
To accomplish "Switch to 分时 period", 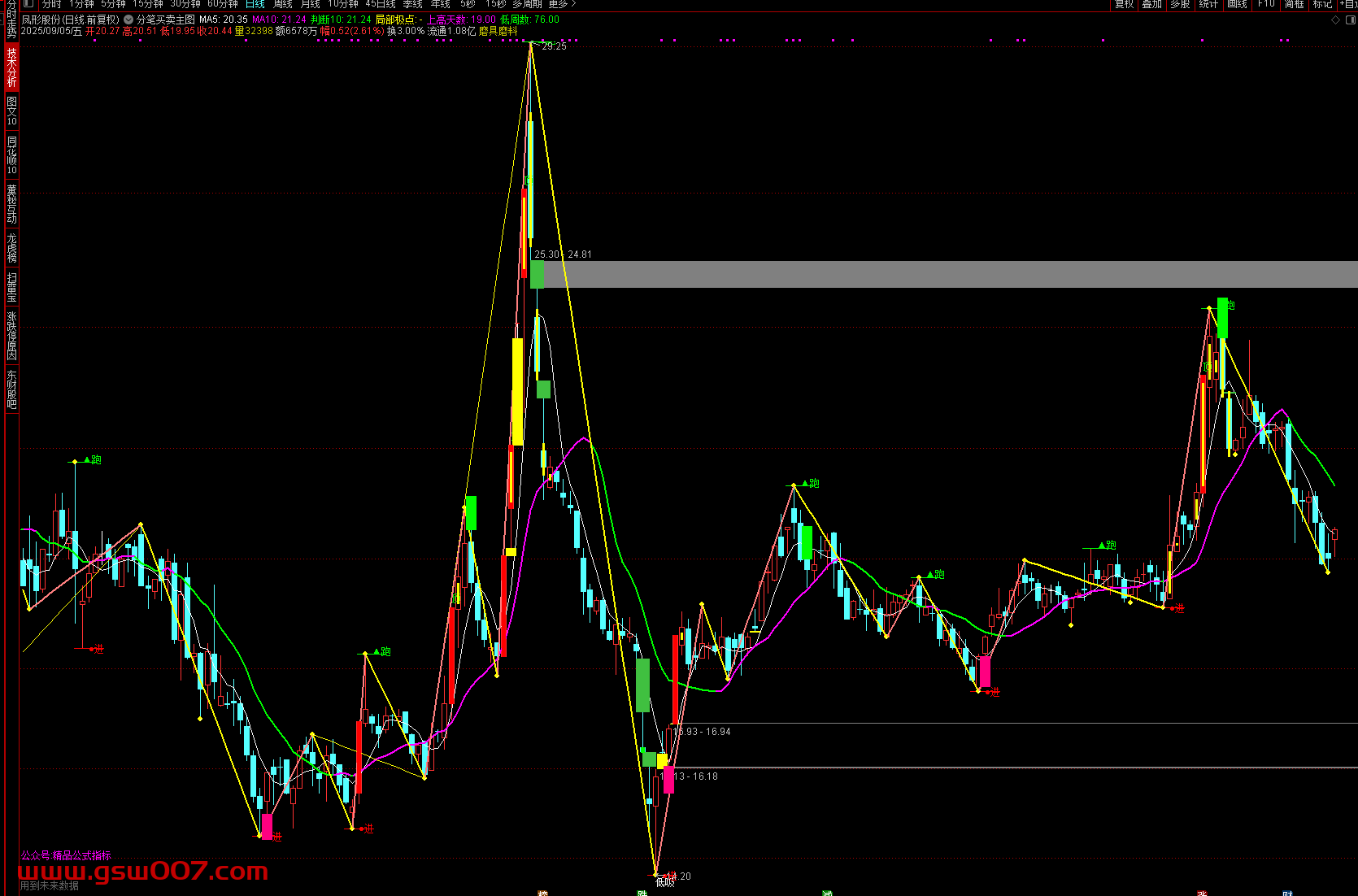I will click(52, 4).
